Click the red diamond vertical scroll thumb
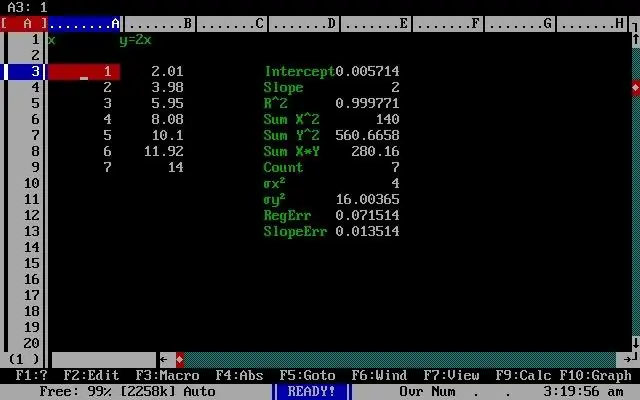This screenshot has width=640, height=400. [x=636, y=87]
